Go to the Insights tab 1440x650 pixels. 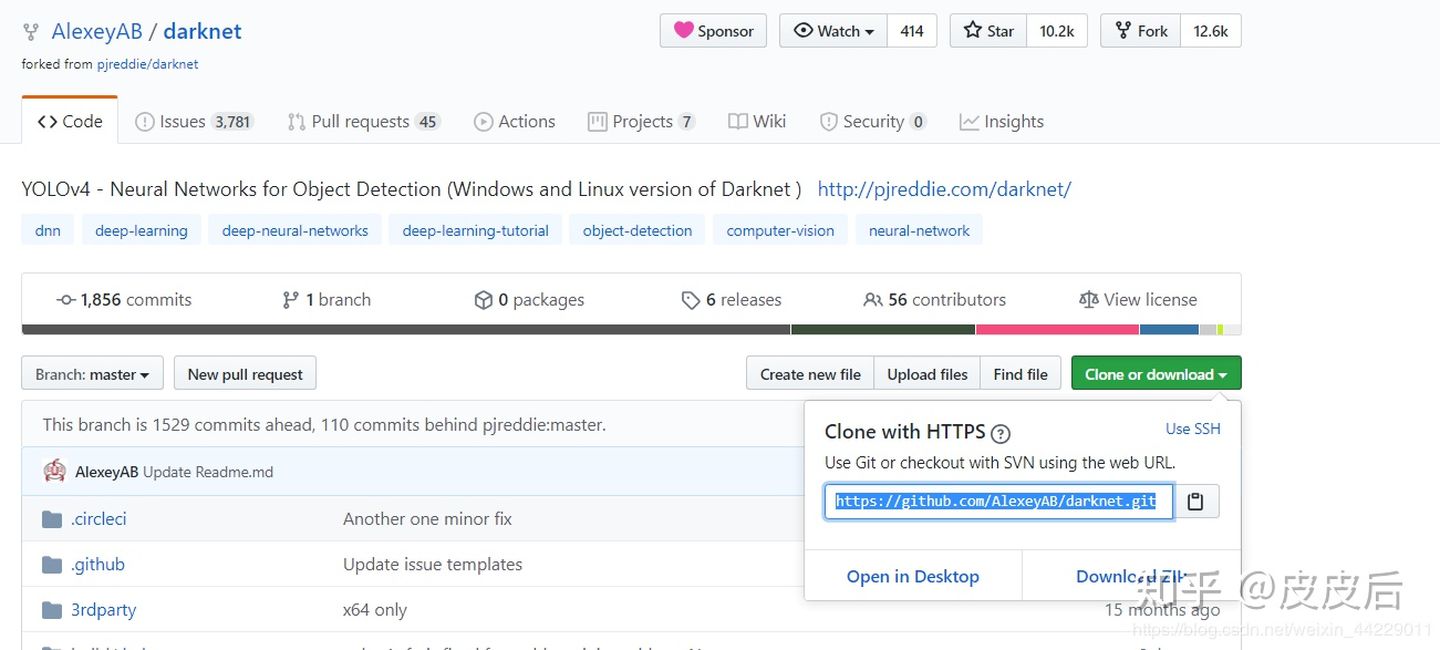click(1002, 121)
